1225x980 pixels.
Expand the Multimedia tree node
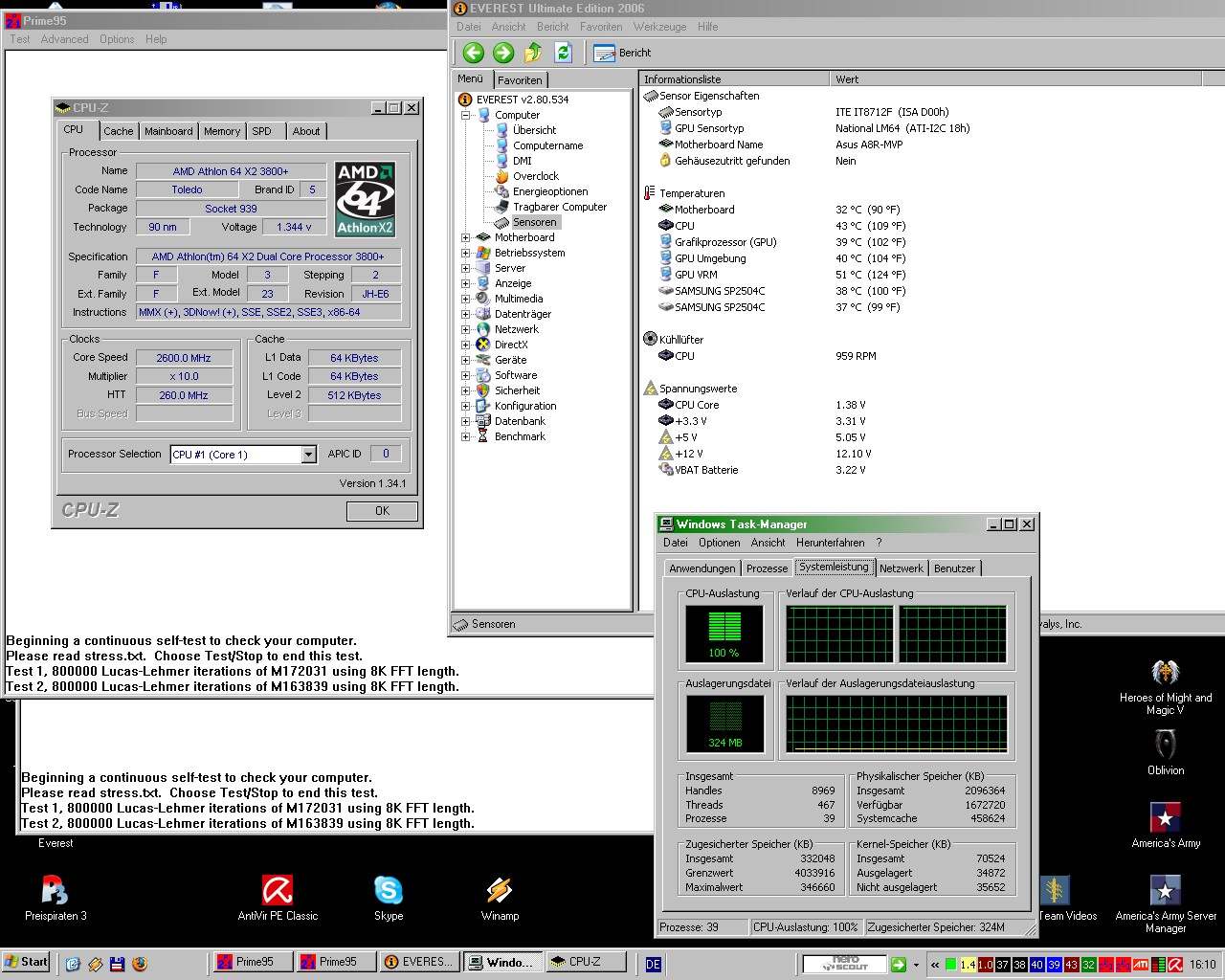tap(466, 299)
